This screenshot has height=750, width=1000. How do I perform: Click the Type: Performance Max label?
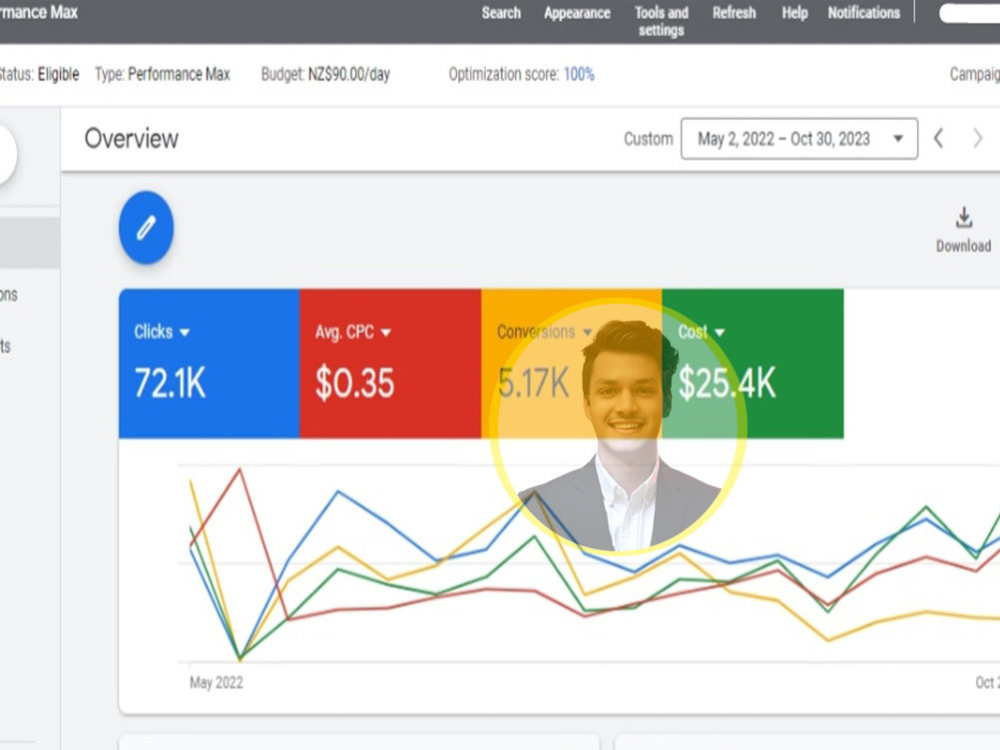[x=163, y=75]
